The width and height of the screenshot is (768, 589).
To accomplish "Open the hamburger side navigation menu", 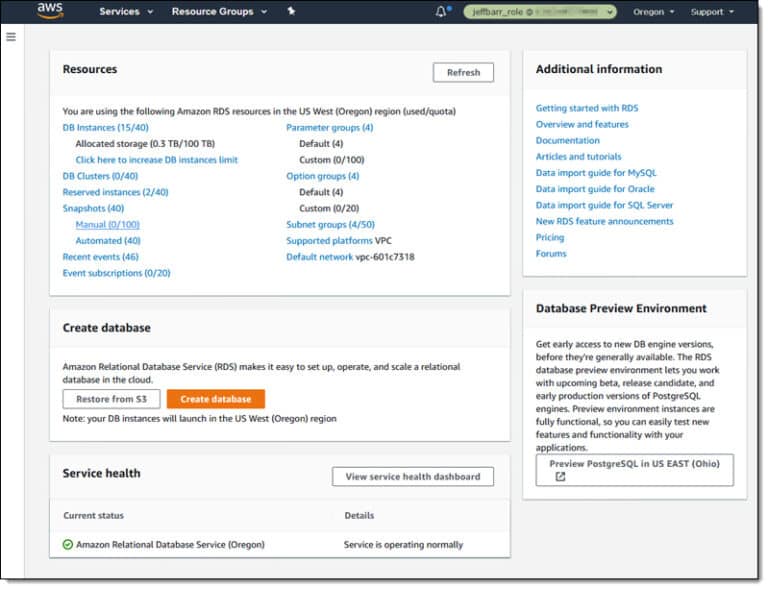I will click(x=11, y=37).
